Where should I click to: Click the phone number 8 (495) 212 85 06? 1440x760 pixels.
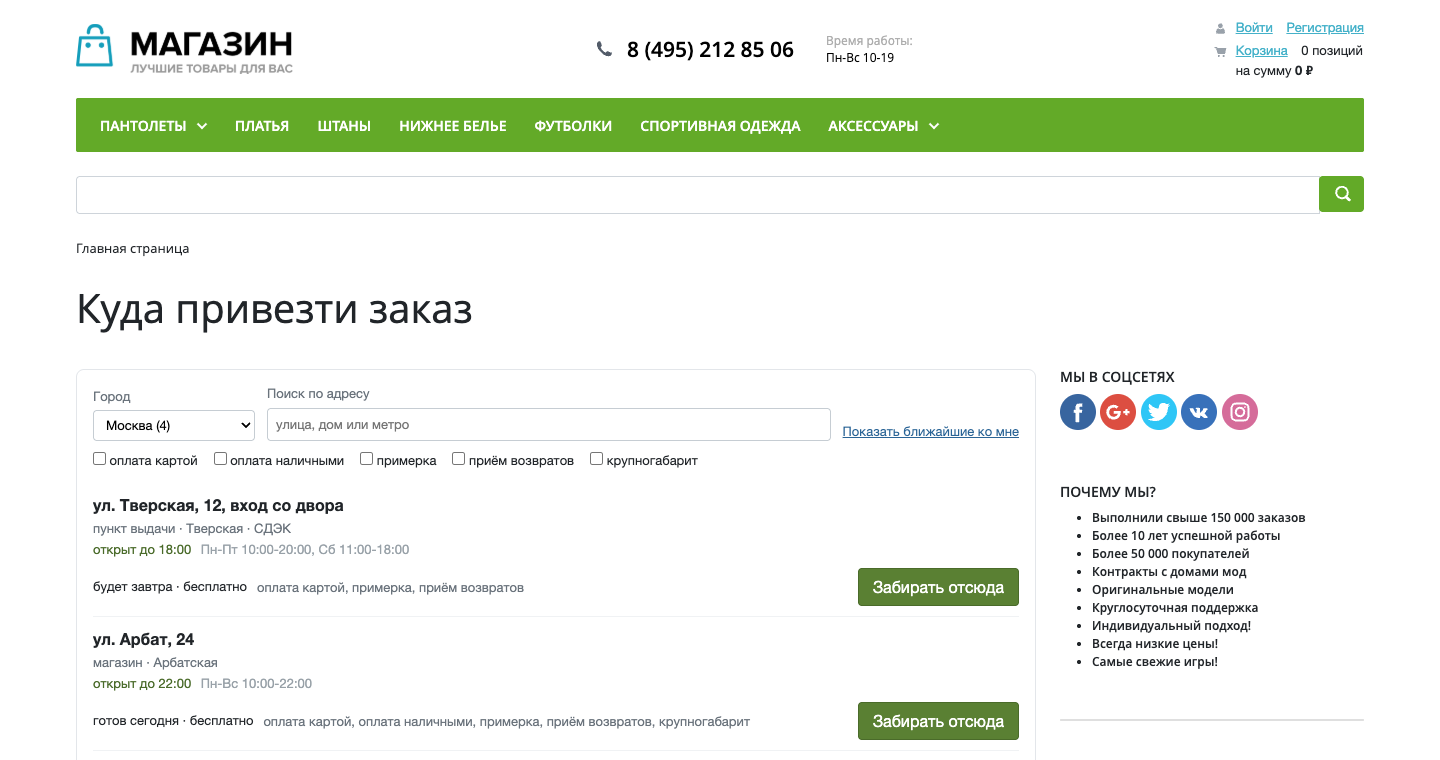click(x=710, y=49)
